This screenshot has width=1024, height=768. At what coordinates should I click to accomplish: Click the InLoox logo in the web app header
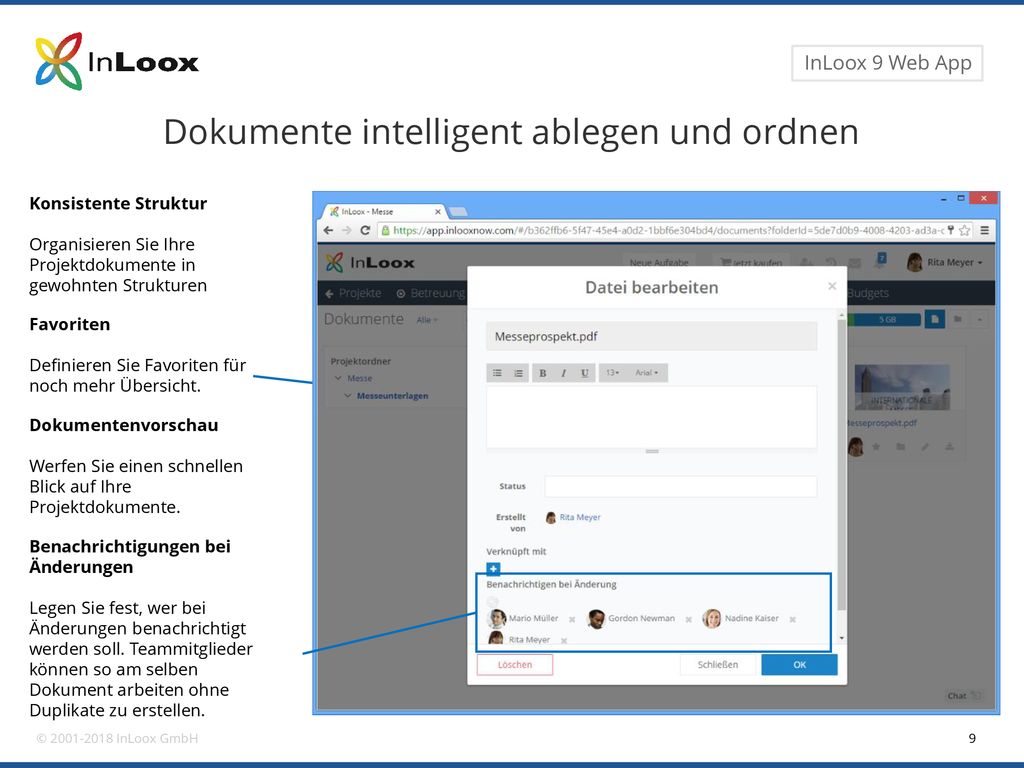(370, 263)
